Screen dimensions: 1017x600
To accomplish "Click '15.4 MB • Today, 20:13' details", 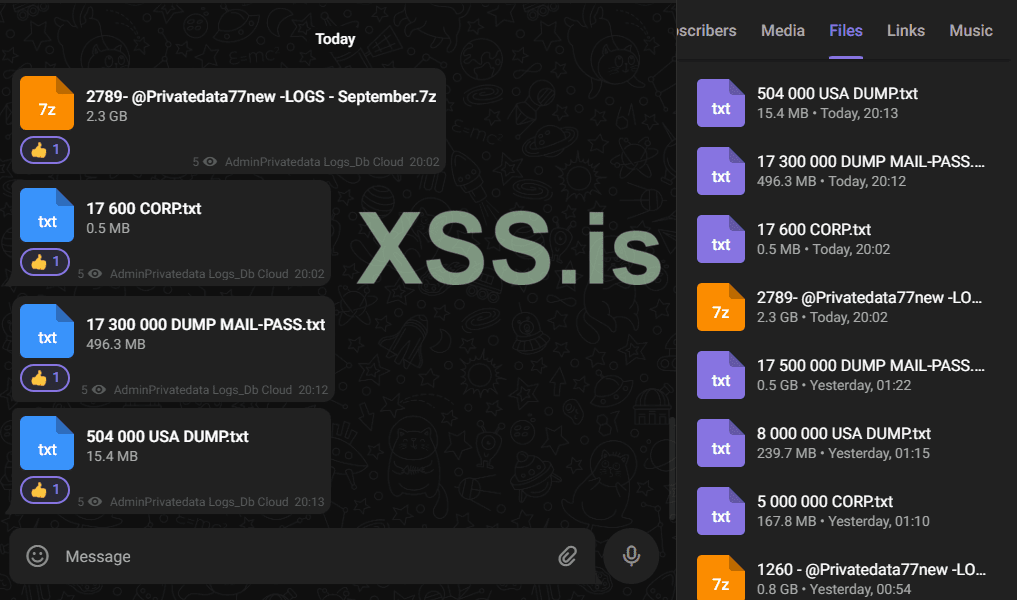I will (x=828, y=114).
